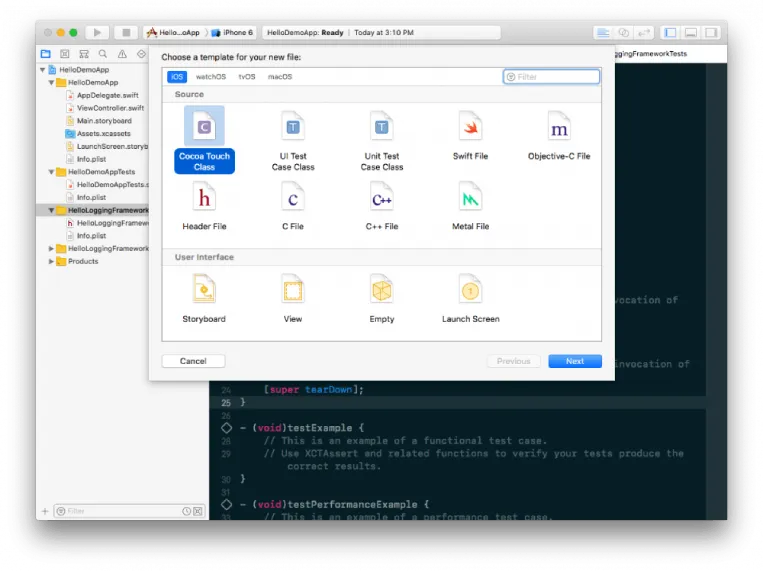Viewport: 763px width, 571px height.
Task: Choose the Storyboard template
Action: click(204, 298)
